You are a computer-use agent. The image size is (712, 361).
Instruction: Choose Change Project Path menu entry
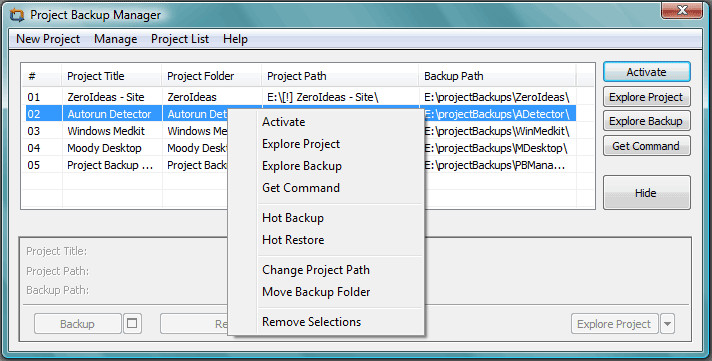[x=316, y=270]
